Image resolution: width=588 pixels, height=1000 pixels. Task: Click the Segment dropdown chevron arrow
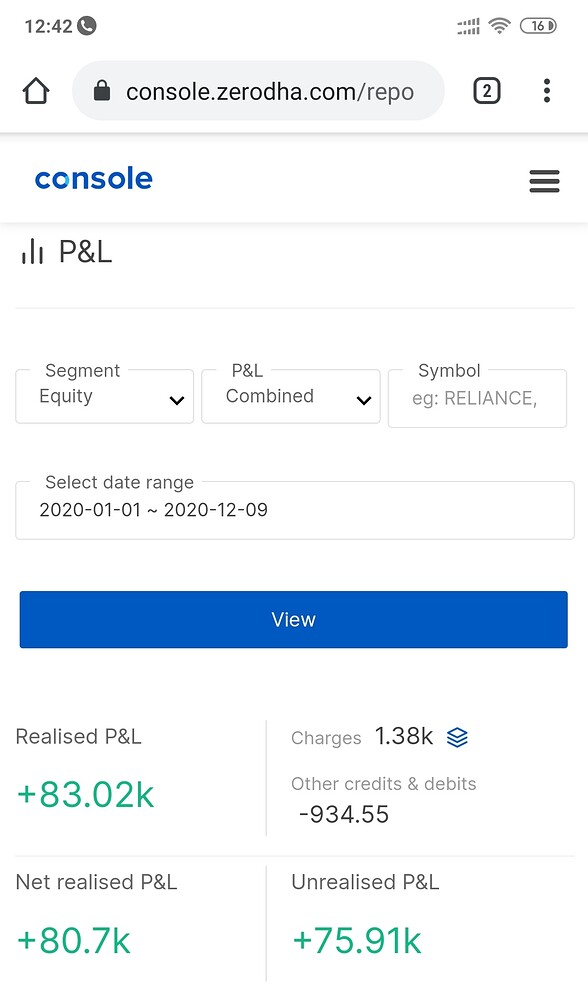tap(177, 398)
